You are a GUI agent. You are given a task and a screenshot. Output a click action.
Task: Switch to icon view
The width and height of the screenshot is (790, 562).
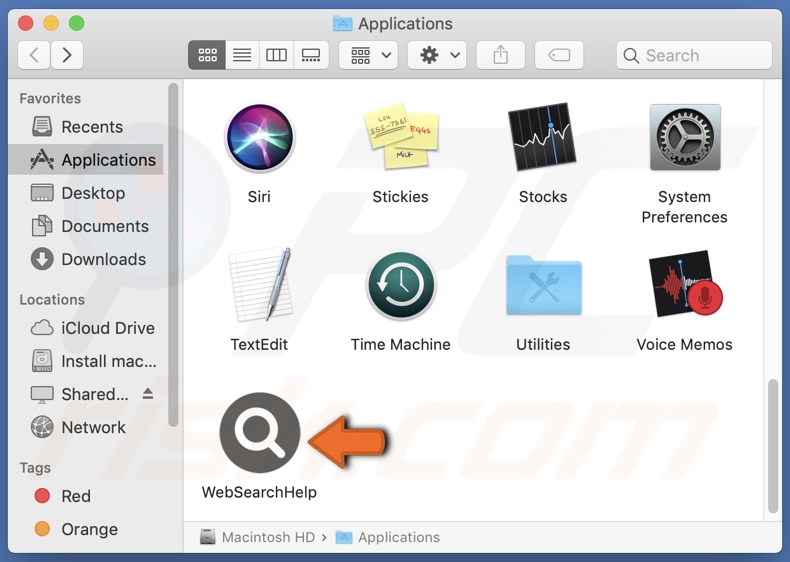pos(207,55)
